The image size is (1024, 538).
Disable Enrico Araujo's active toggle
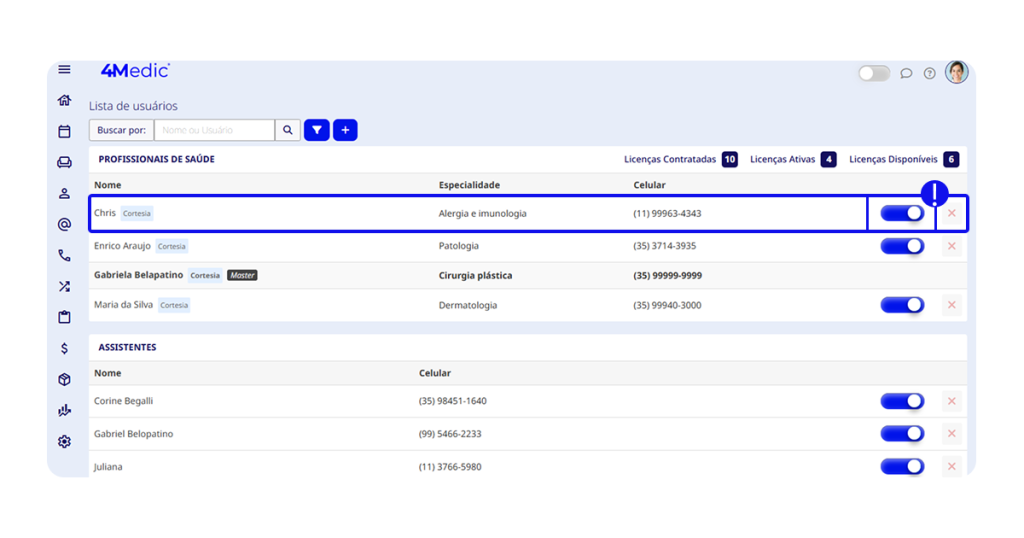[x=901, y=246]
